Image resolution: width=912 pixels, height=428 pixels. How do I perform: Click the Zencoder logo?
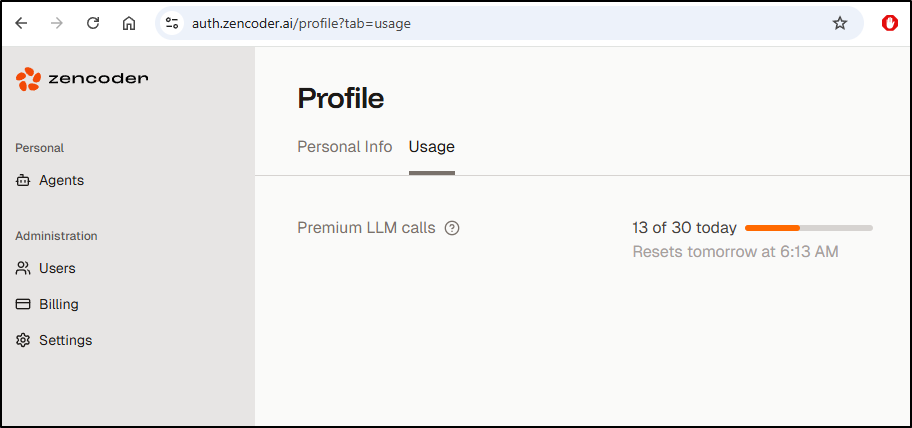pyautogui.click(x=82, y=79)
